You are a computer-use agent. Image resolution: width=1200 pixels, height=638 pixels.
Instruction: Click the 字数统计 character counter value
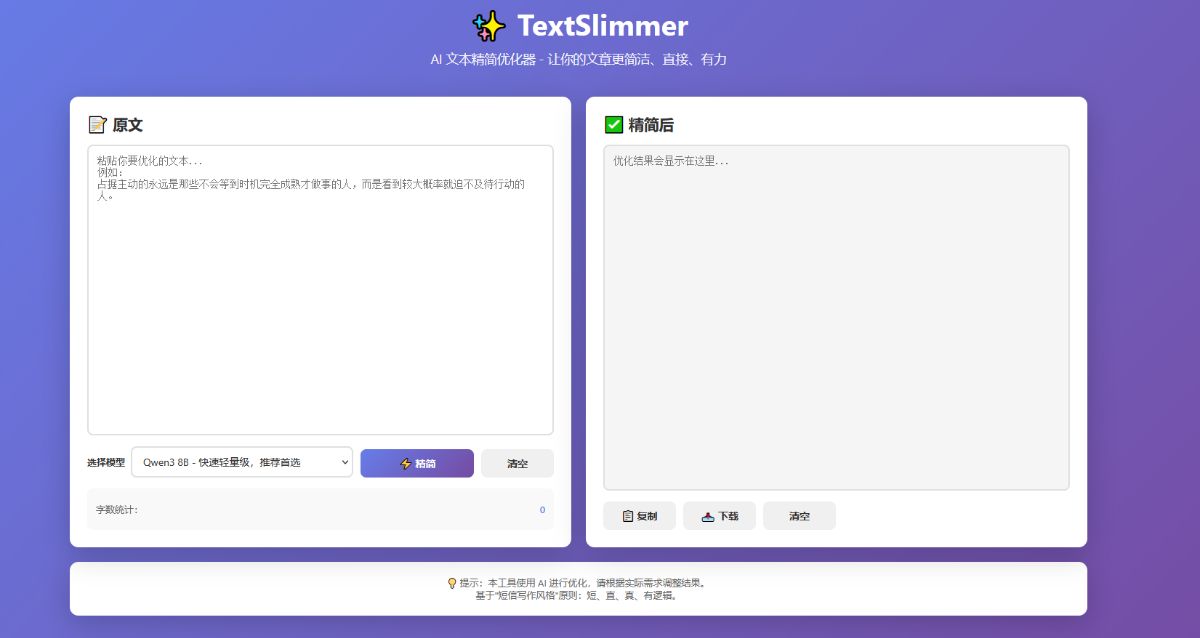(x=541, y=510)
